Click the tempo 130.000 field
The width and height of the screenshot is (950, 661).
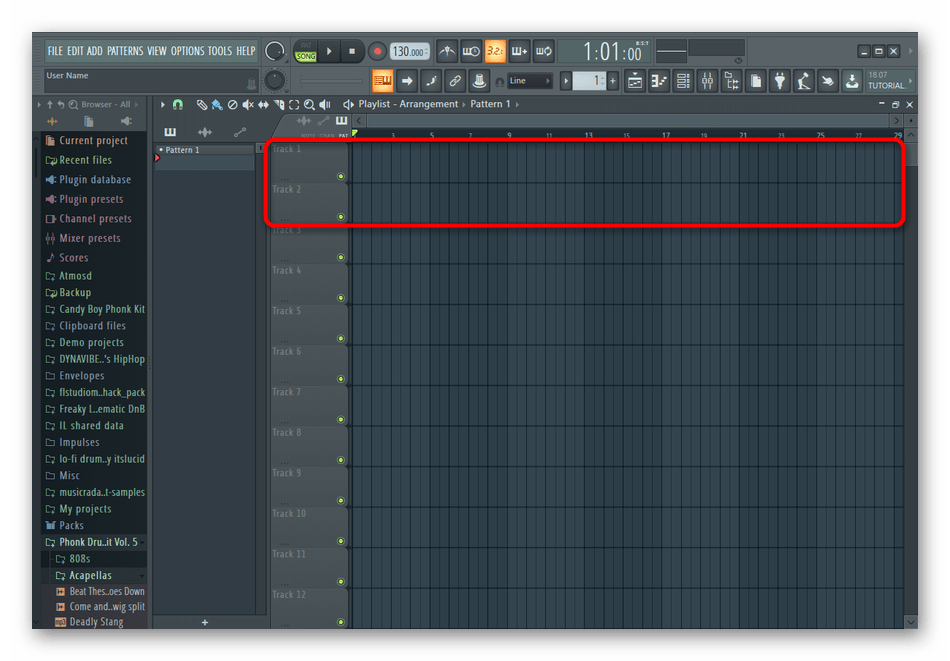click(x=410, y=51)
